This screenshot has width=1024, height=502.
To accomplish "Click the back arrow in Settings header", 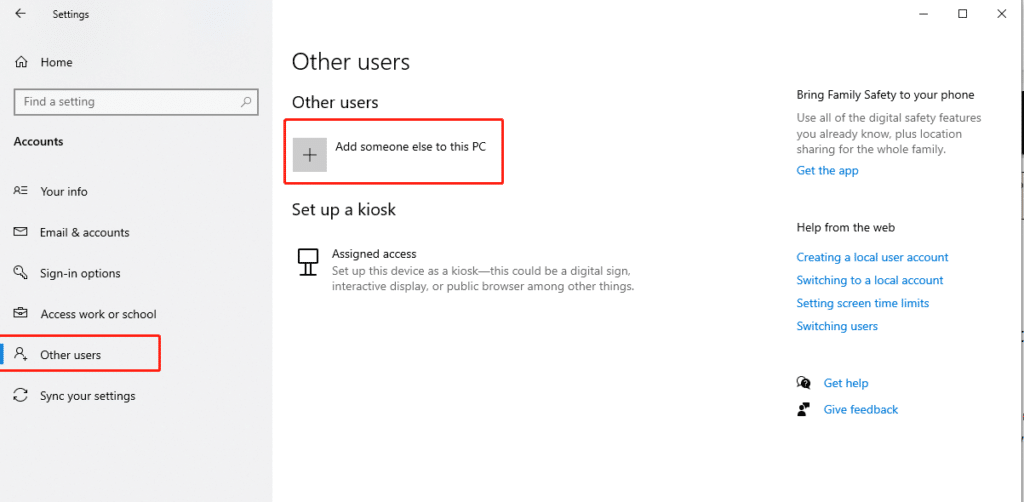I will [21, 14].
